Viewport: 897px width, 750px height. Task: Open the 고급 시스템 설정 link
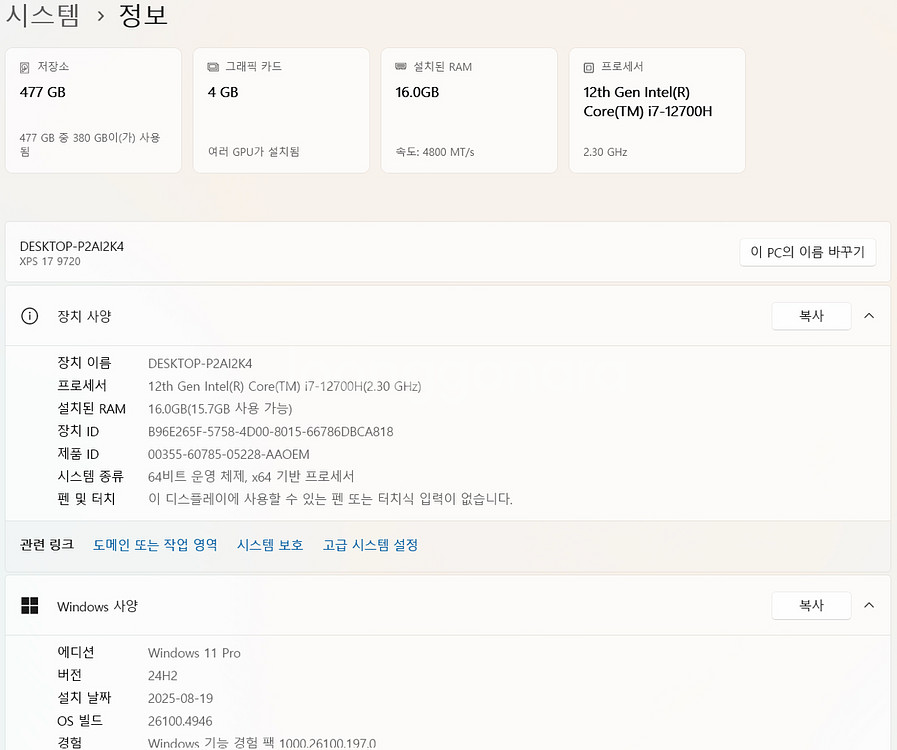[370, 545]
